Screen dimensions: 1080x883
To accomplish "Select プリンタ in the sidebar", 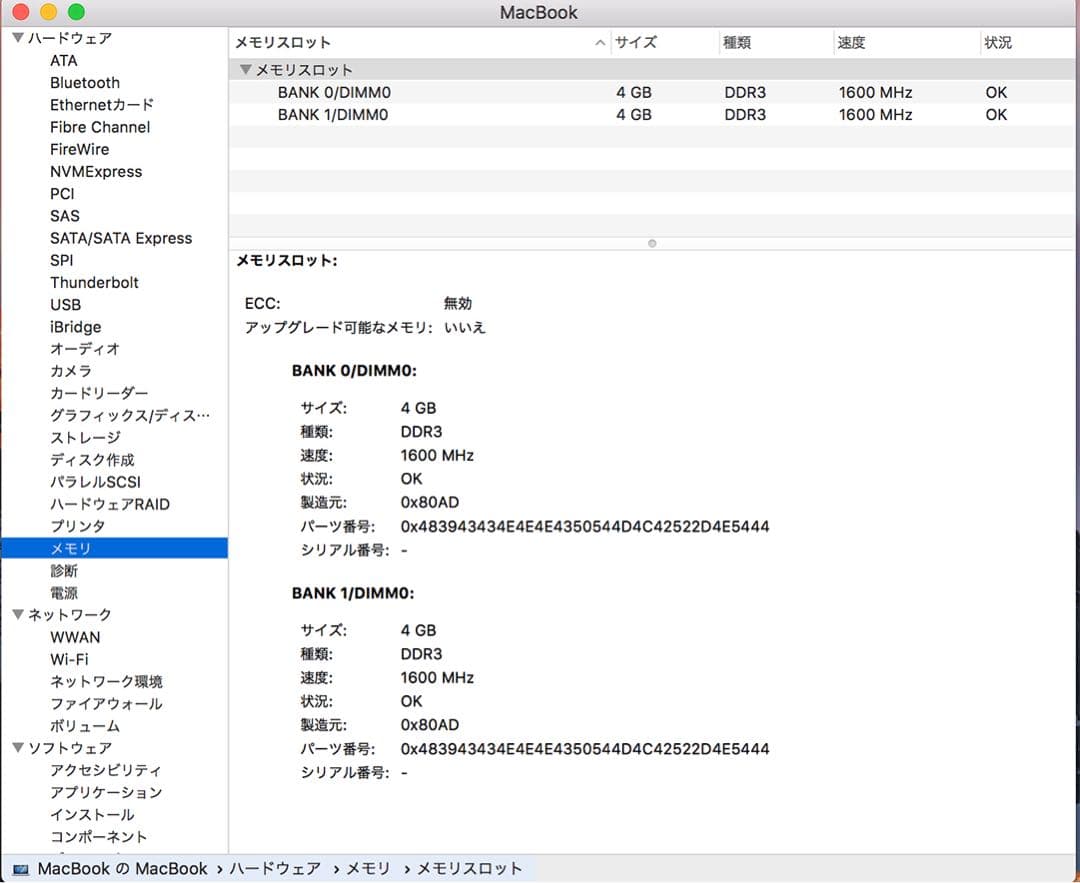I will [78, 526].
